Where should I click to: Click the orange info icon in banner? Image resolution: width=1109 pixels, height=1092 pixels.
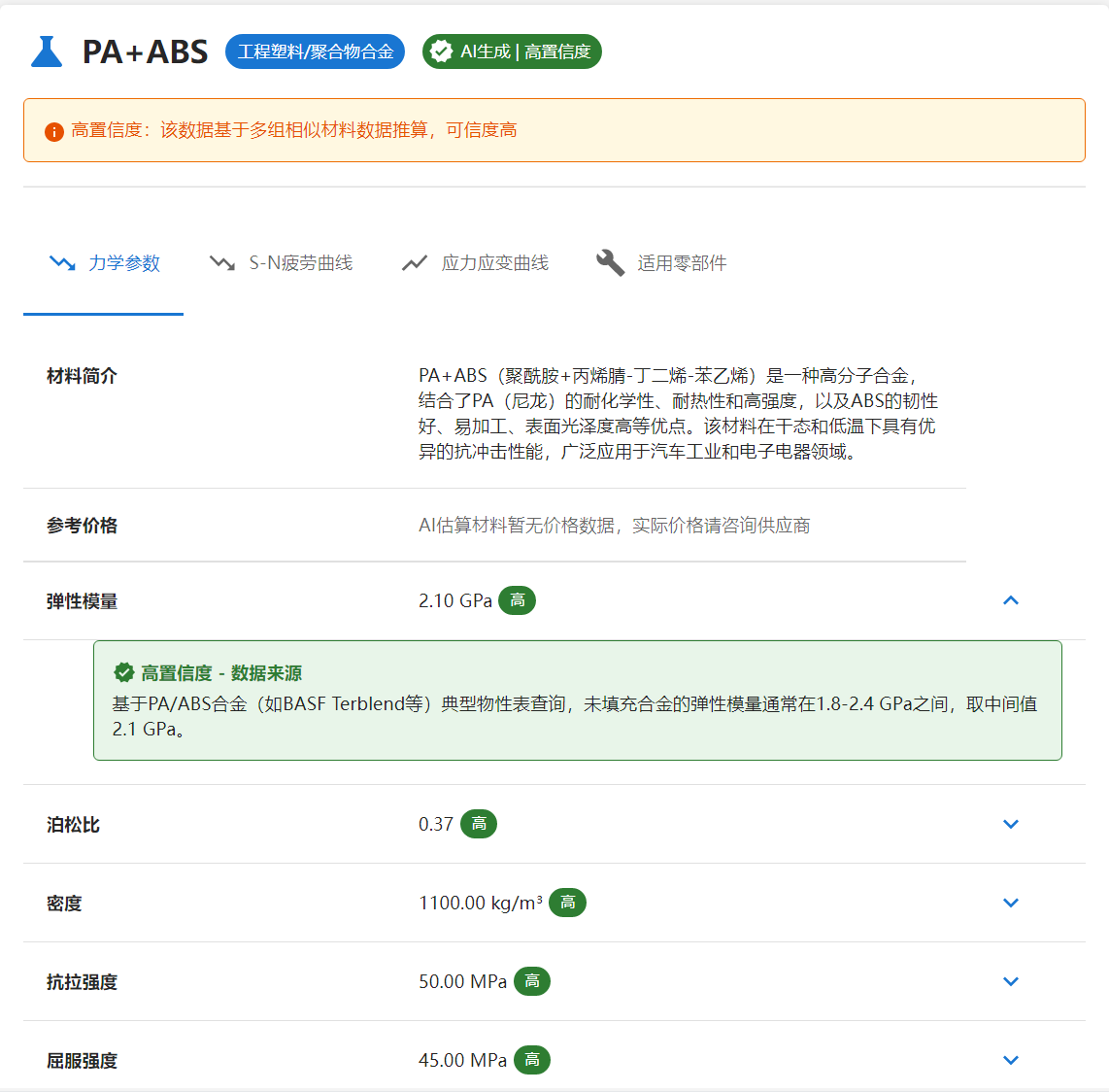pyautogui.click(x=54, y=131)
